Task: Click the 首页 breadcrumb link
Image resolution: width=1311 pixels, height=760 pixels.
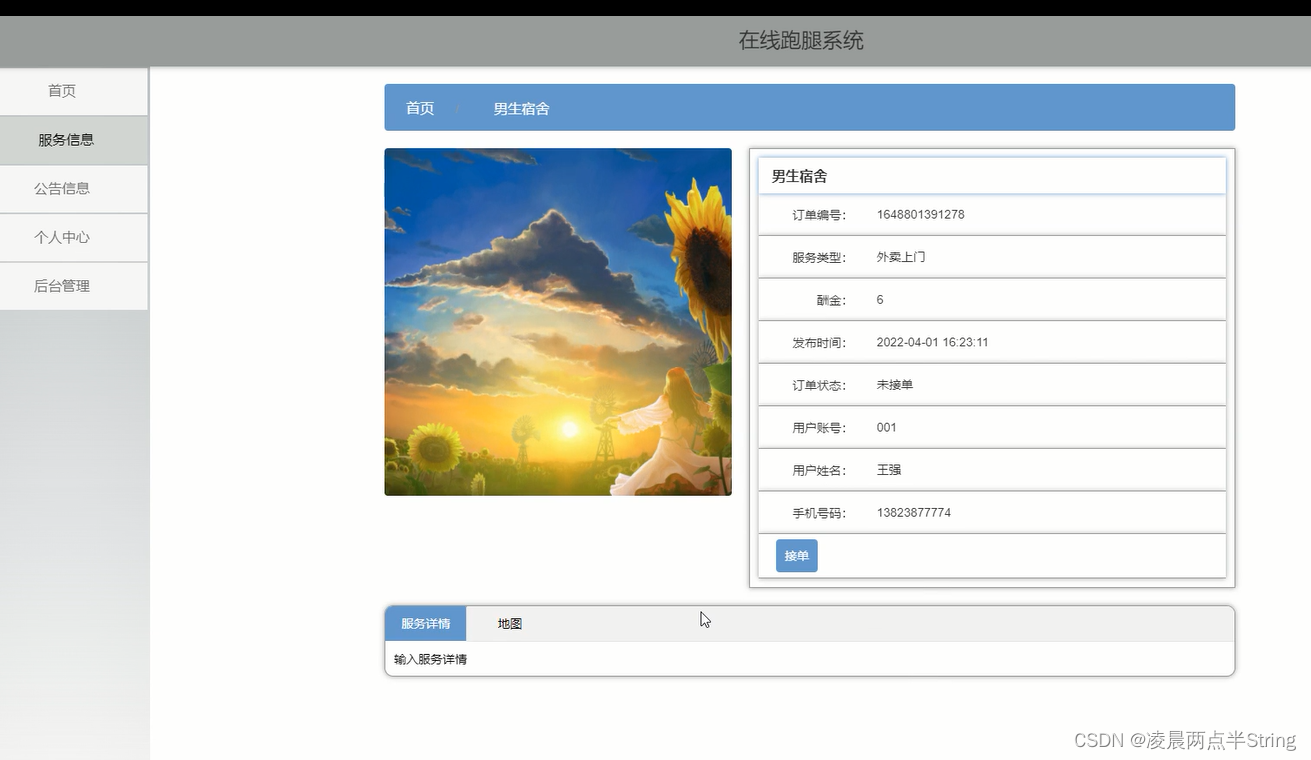Action: (420, 108)
